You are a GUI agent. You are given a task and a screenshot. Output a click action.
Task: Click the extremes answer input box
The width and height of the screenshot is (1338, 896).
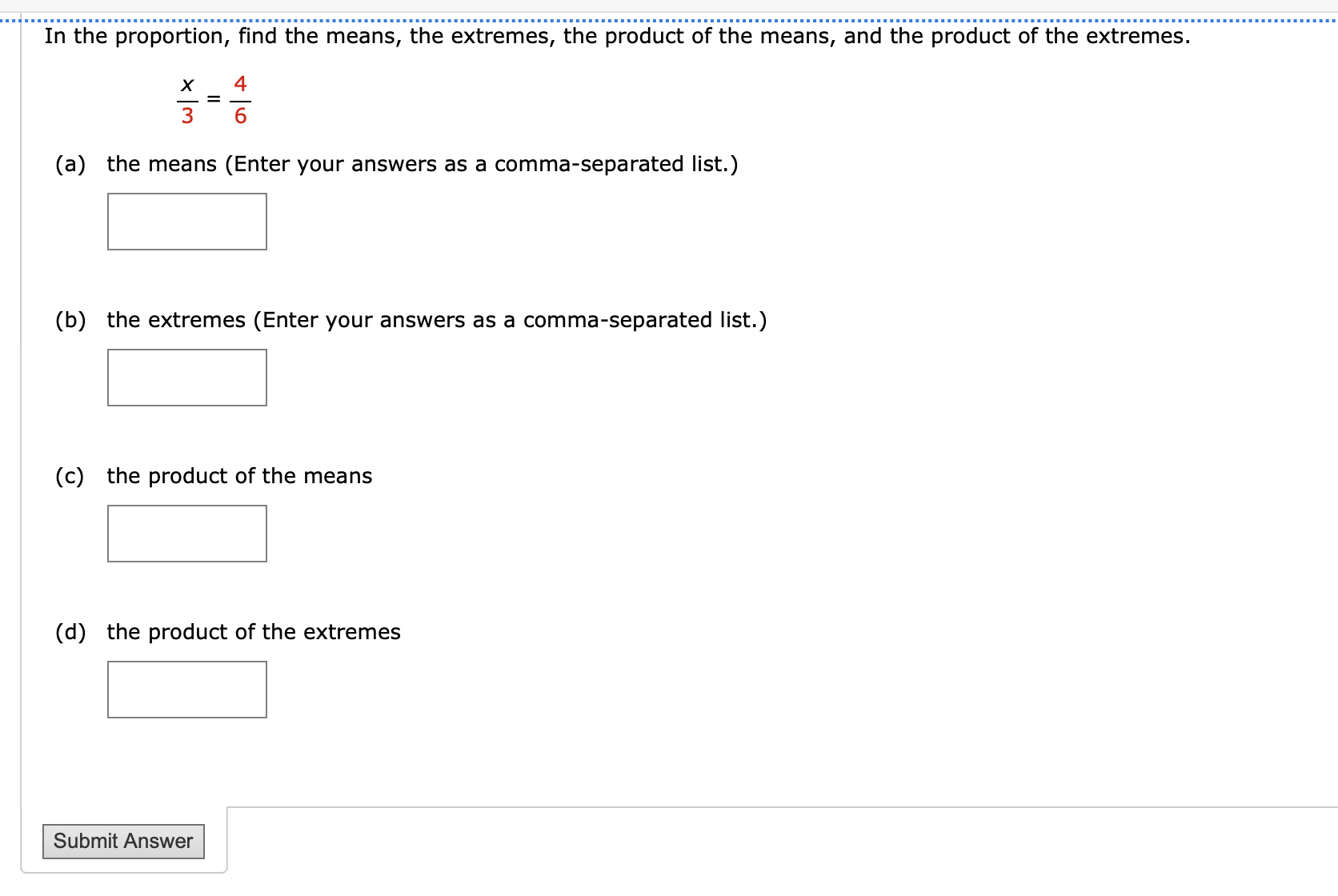coord(186,378)
